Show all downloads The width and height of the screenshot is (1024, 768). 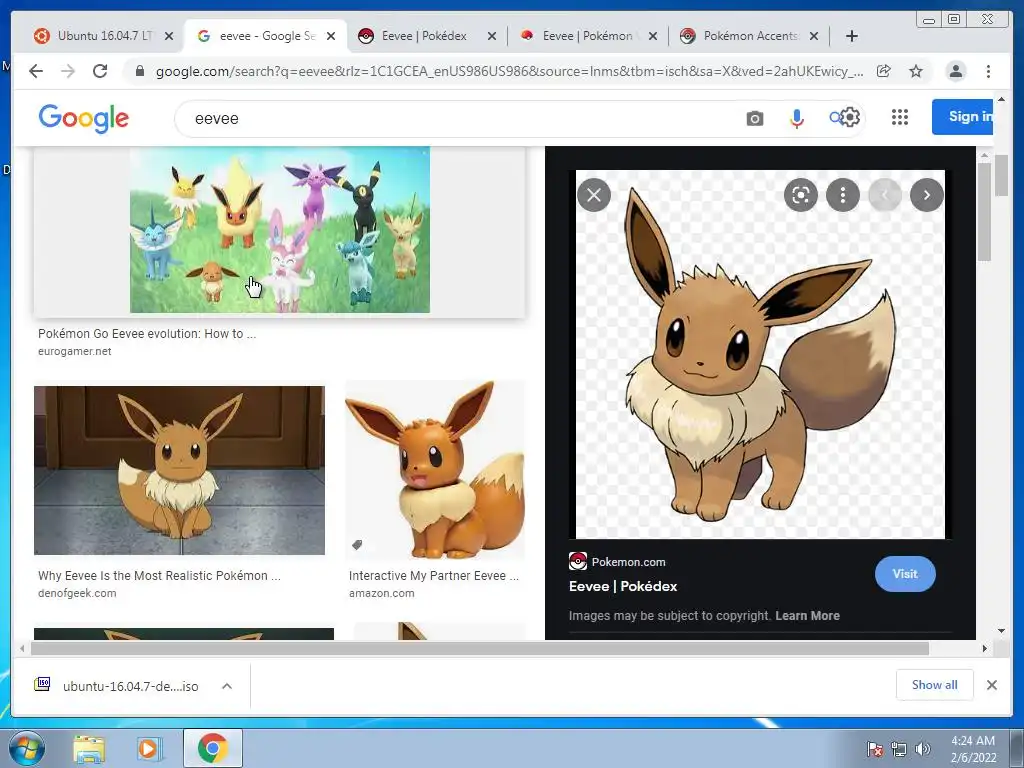[x=935, y=684]
